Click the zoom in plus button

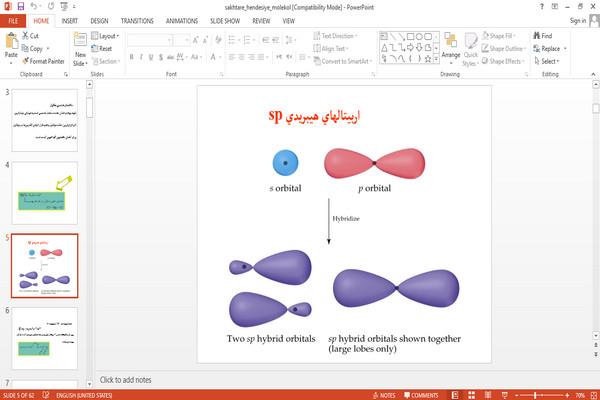567,395
